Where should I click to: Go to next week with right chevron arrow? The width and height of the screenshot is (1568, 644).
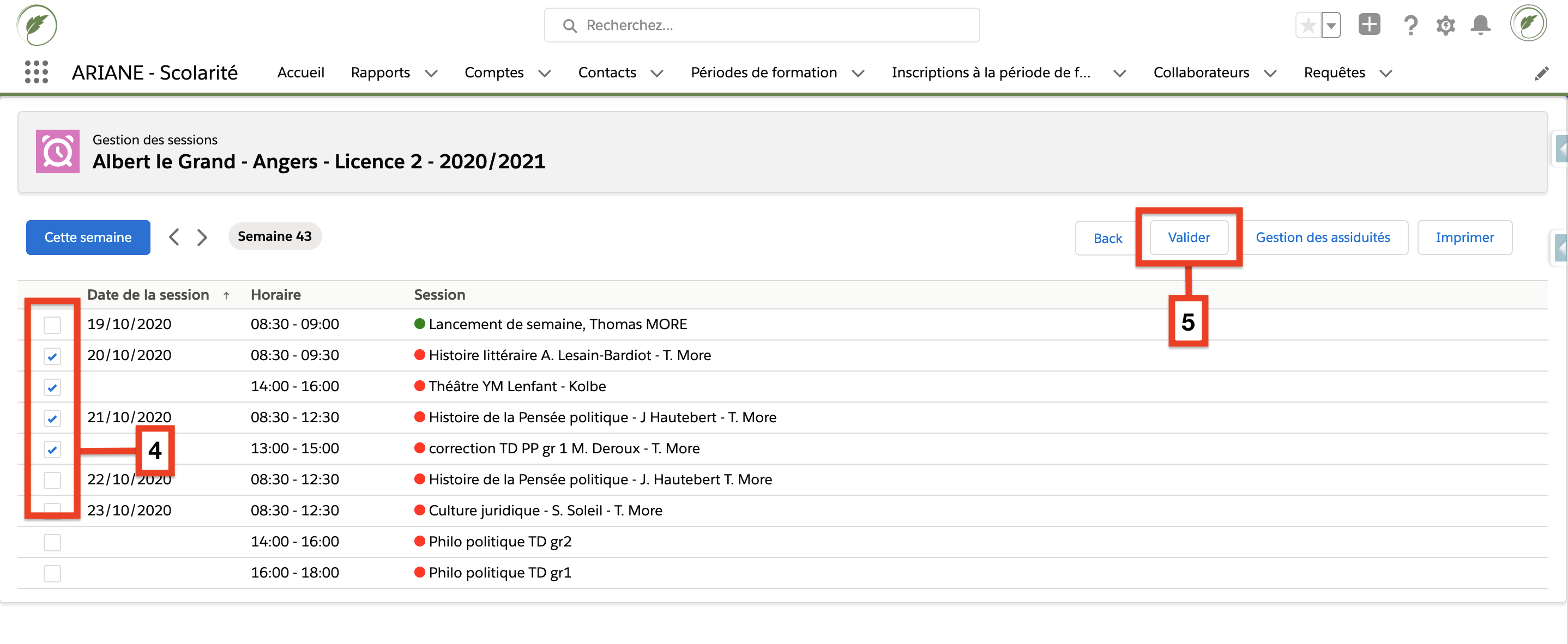pos(202,236)
